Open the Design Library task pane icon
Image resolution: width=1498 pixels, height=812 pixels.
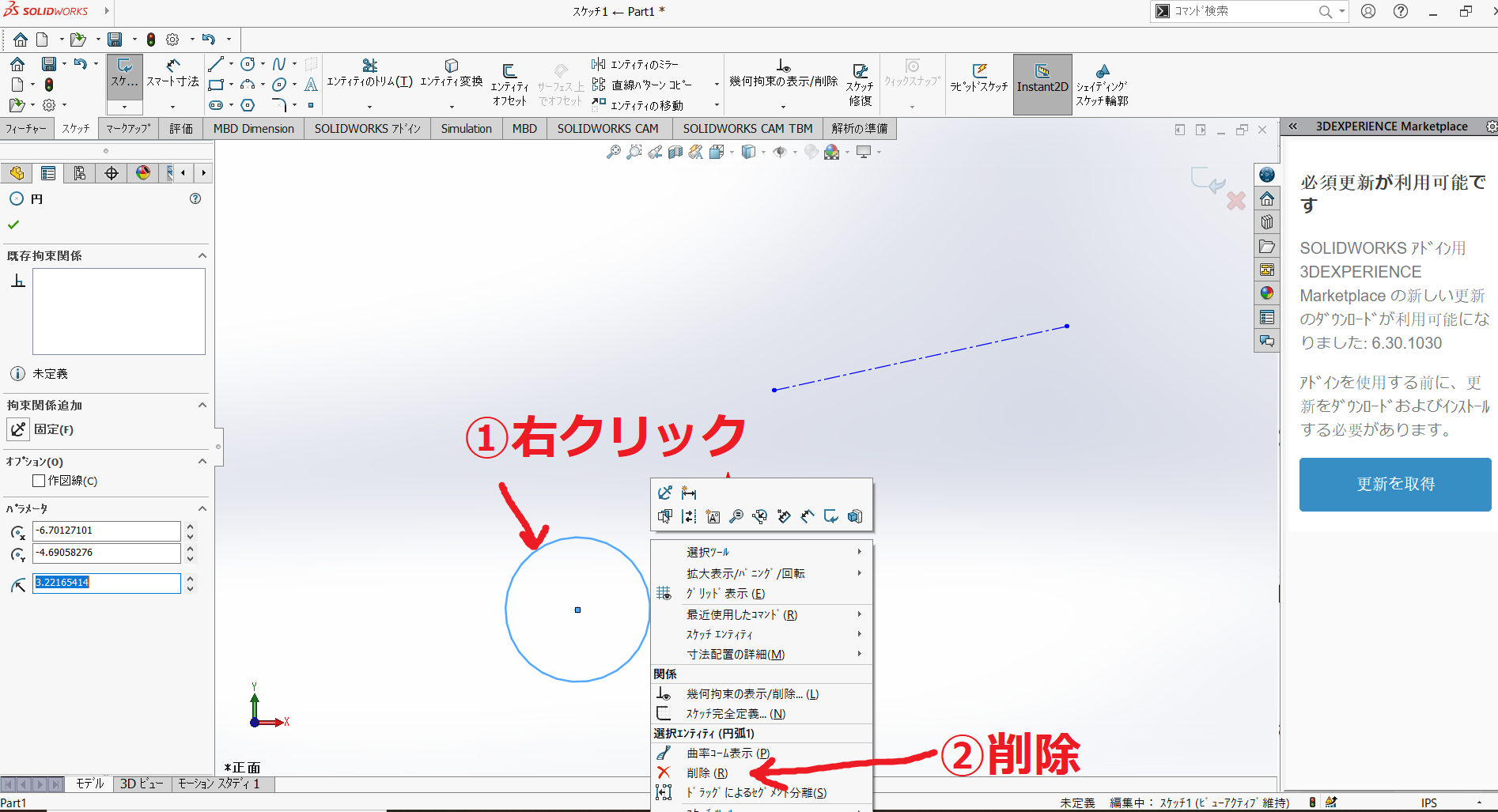[x=1267, y=222]
